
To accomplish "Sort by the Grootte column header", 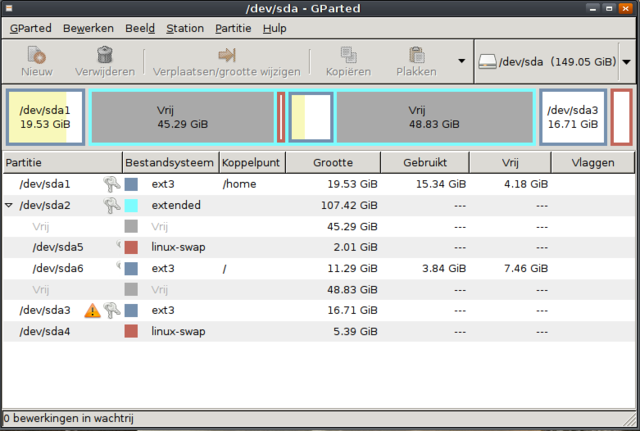I will click(332, 162).
